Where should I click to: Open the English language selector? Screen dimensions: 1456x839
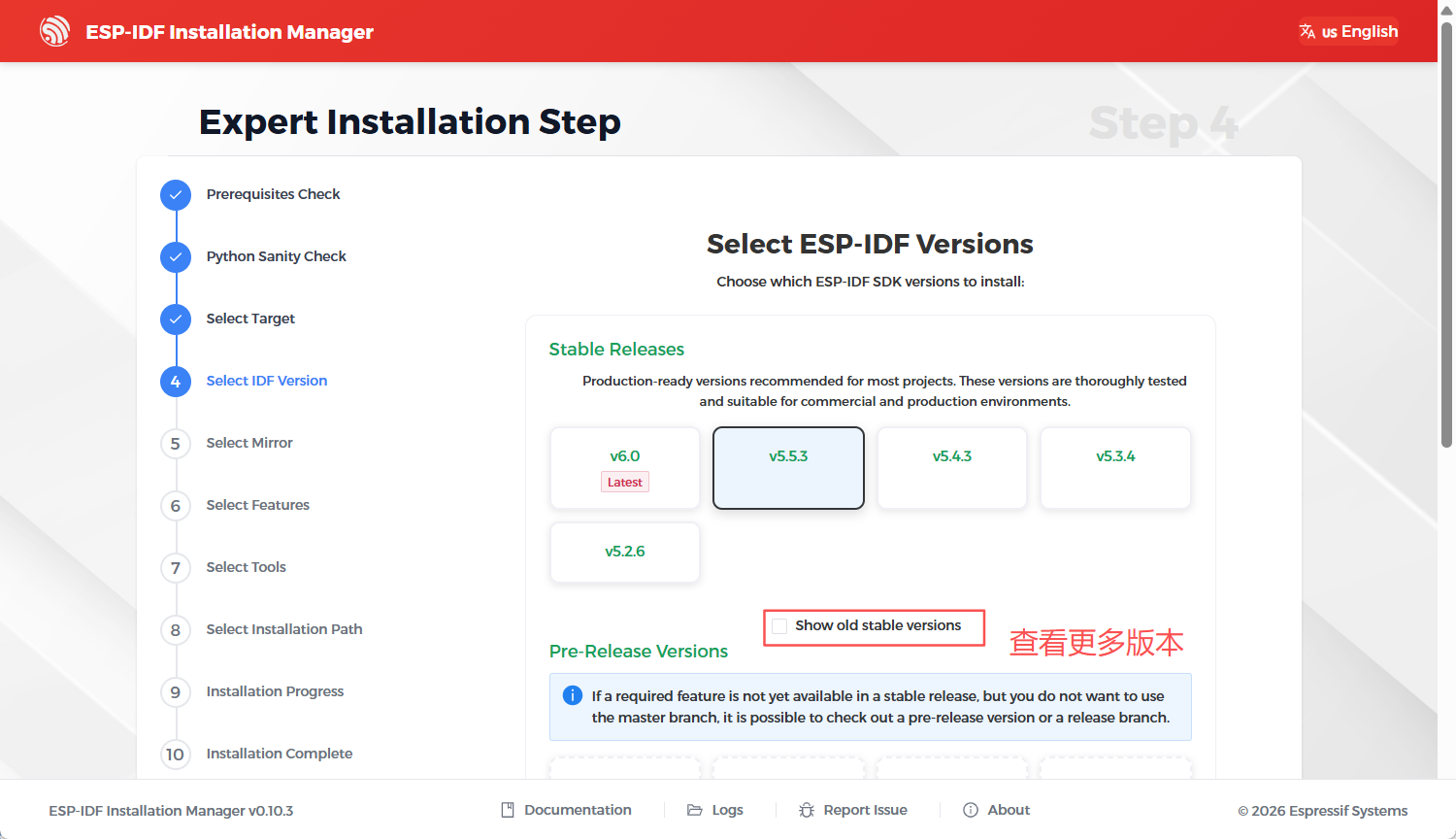coord(1348,31)
